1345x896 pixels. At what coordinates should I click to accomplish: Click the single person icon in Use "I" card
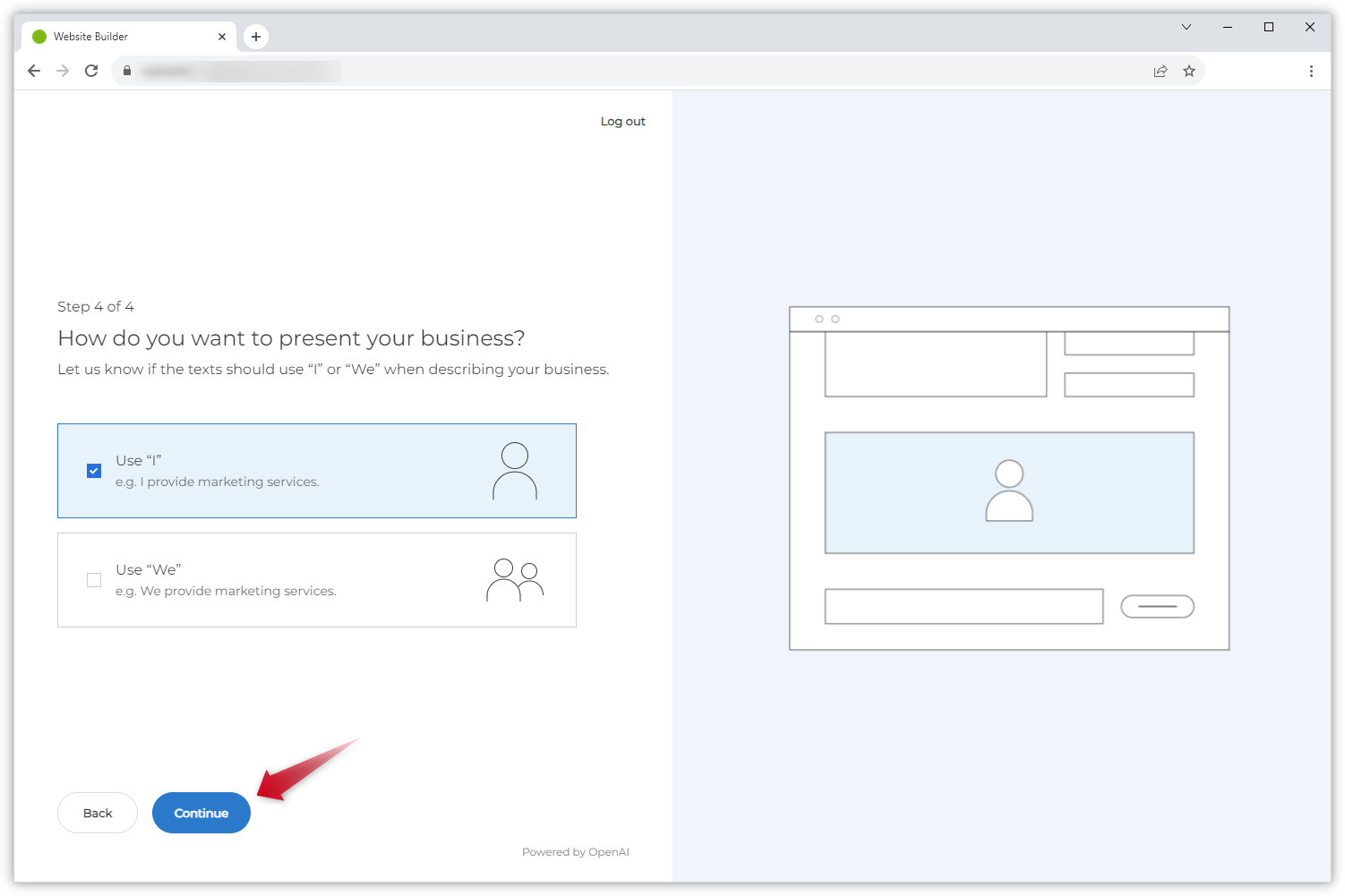click(515, 471)
